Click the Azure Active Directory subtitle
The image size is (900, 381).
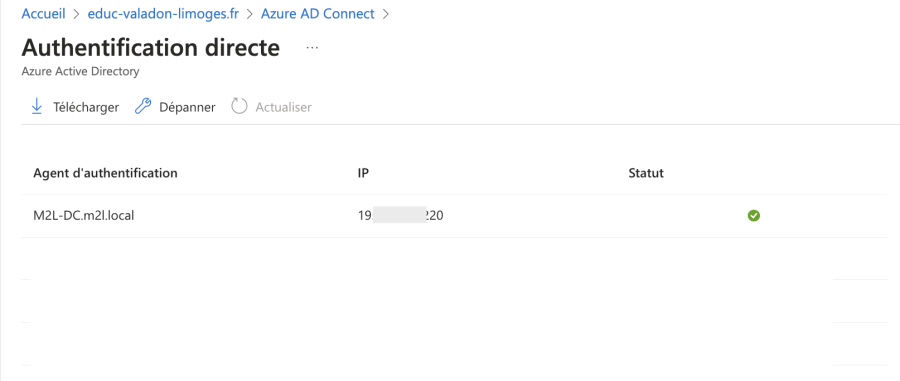[x=80, y=72]
